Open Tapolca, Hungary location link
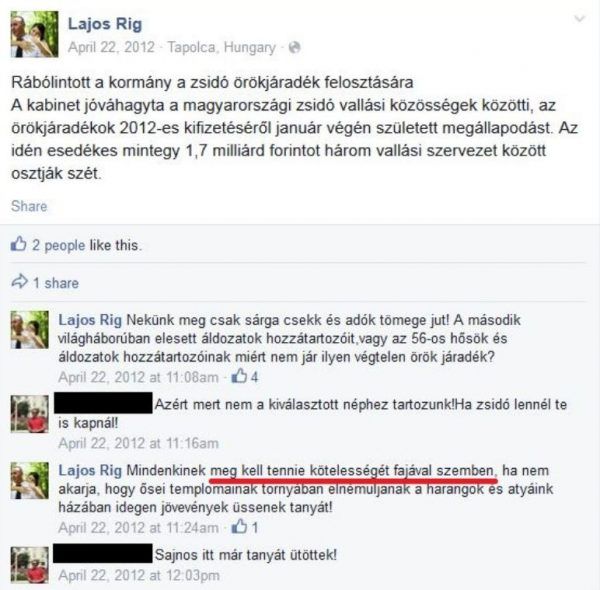 point(222,48)
